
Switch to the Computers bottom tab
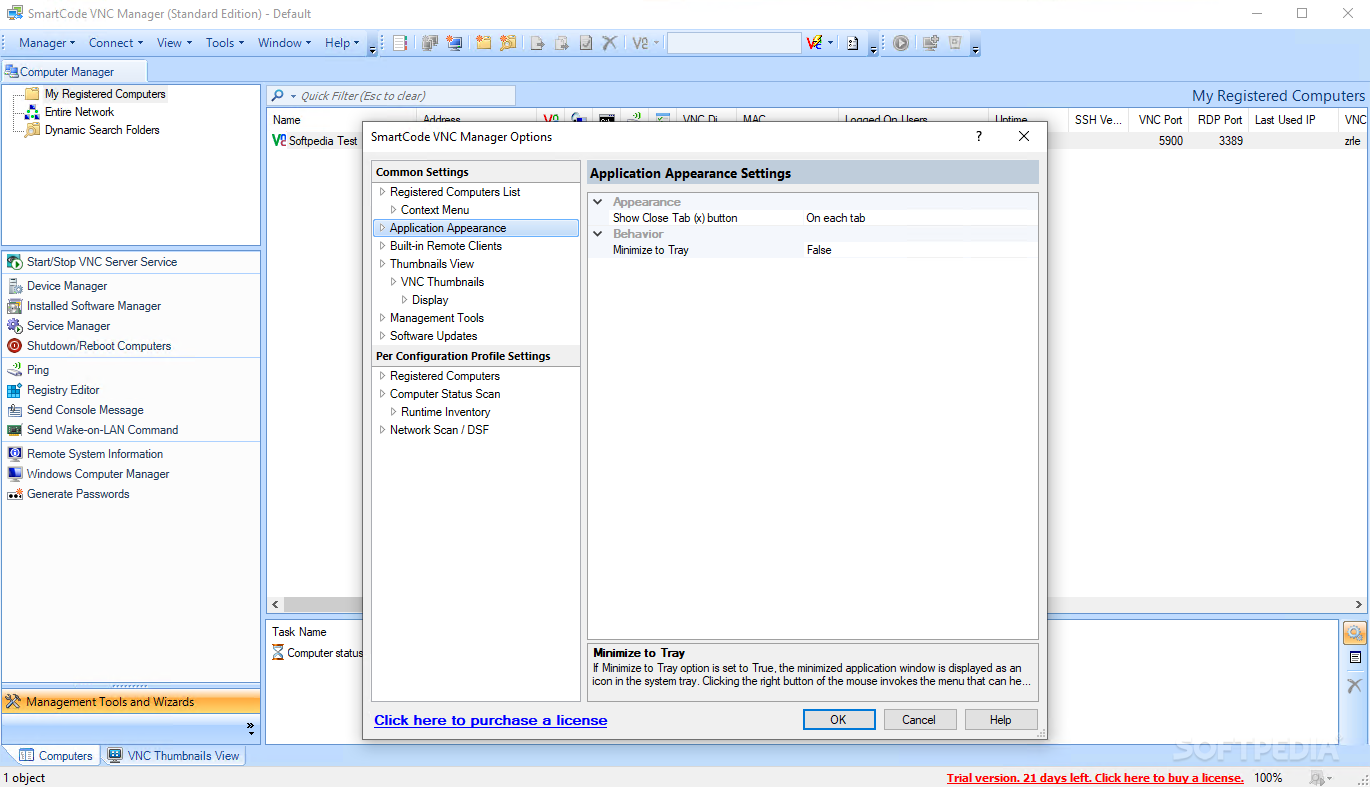(x=55, y=756)
